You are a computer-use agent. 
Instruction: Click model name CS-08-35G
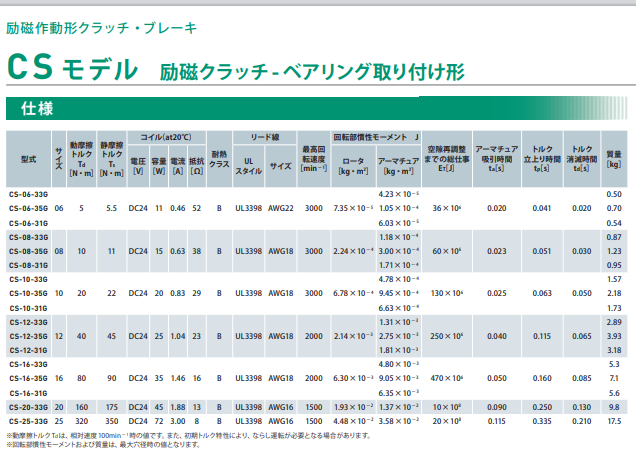coord(28,251)
